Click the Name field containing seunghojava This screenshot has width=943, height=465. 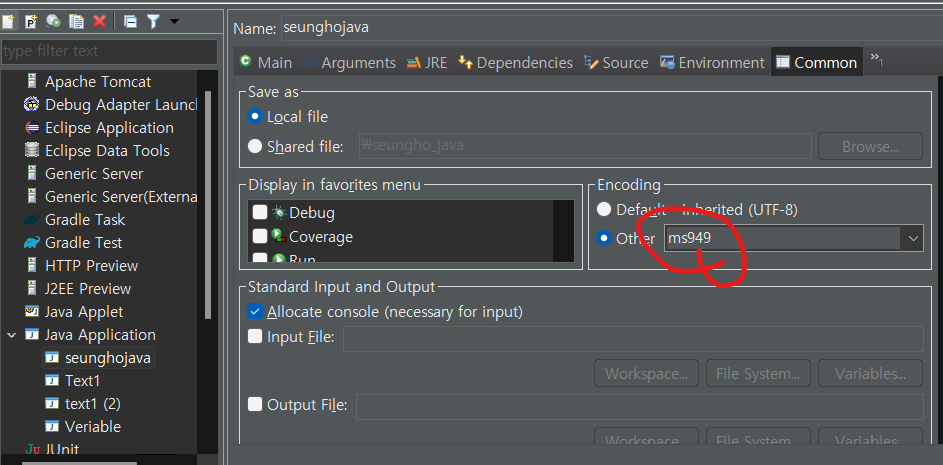coord(610,28)
